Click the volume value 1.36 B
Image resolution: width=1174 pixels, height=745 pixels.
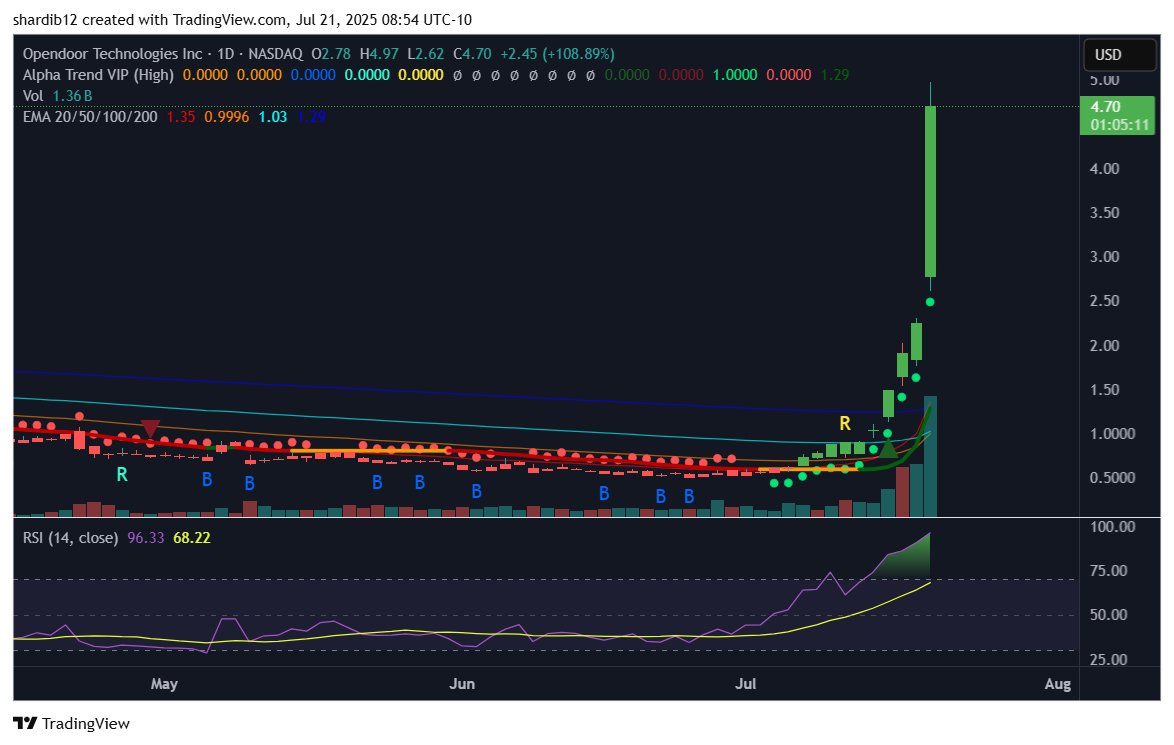tap(73, 96)
